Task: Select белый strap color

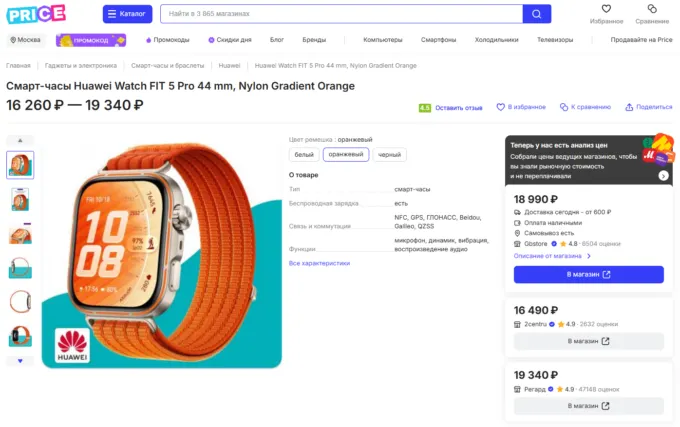Action: (x=304, y=155)
